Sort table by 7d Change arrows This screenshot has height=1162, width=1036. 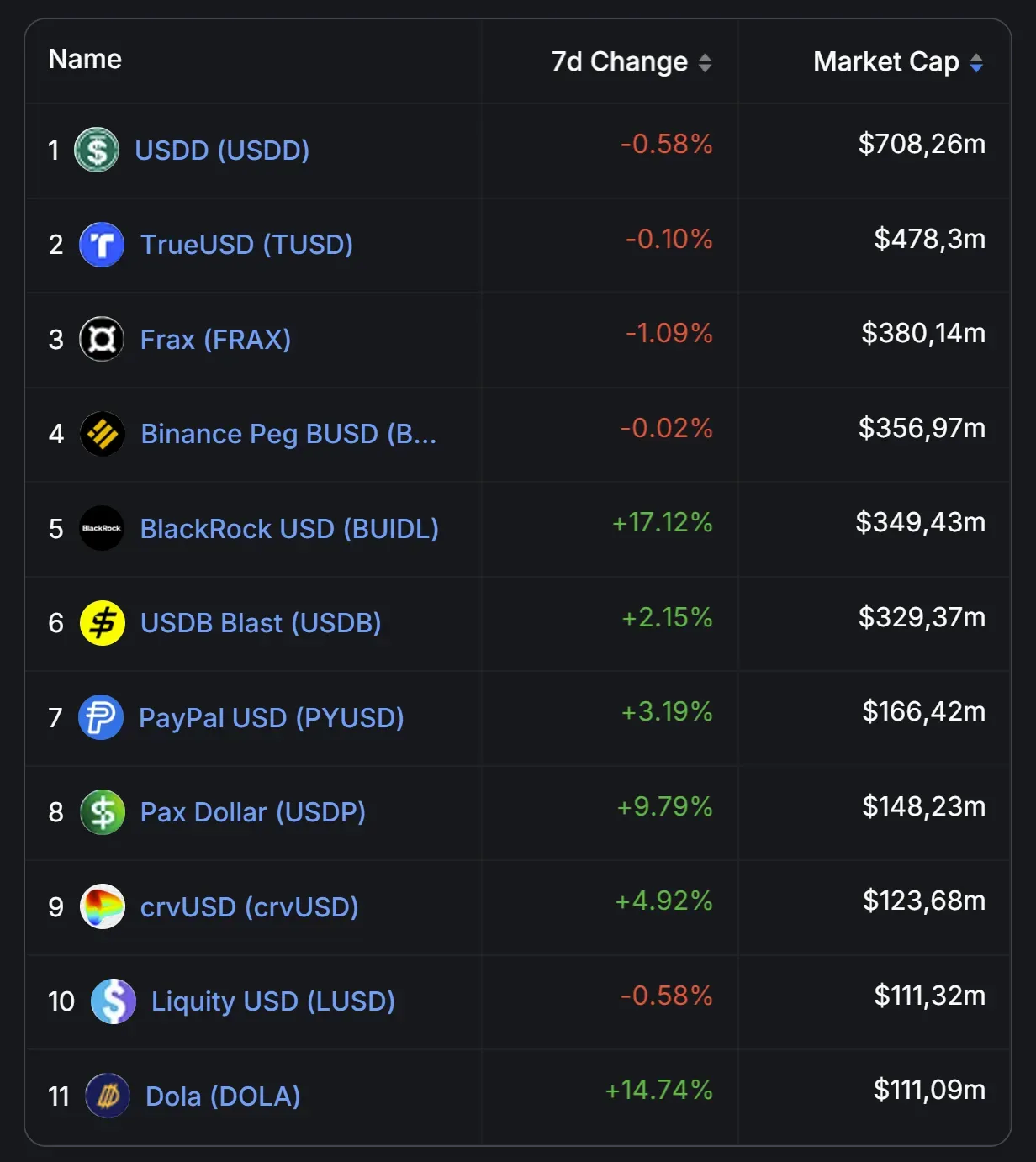(705, 63)
